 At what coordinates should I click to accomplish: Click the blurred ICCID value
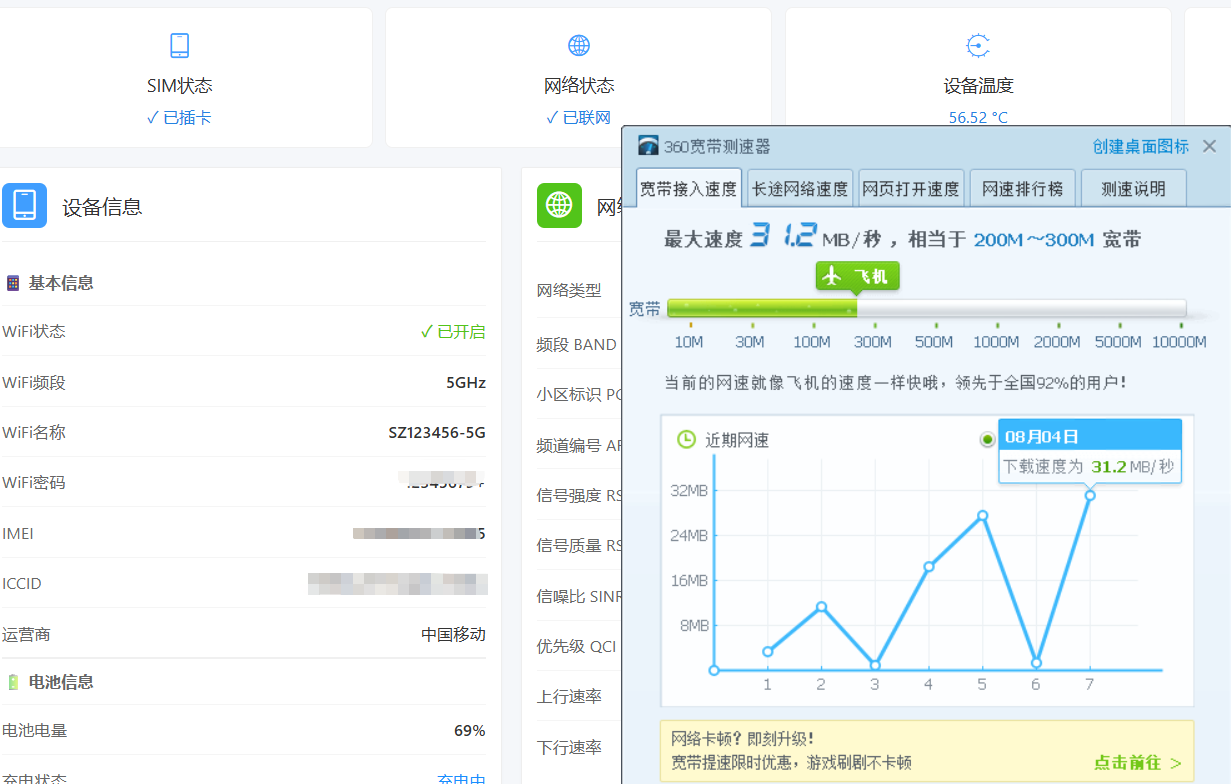(x=397, y=584)
